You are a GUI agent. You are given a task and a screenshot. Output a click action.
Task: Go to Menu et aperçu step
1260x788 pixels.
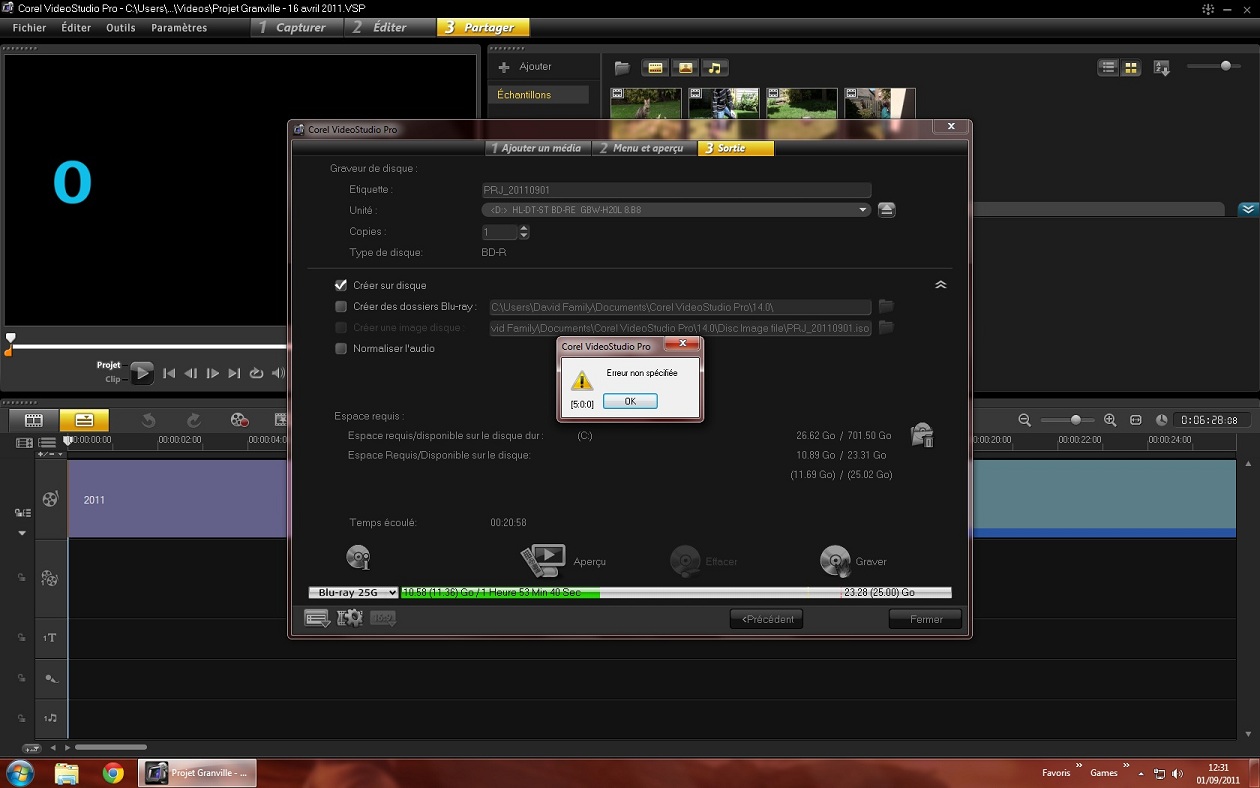pos(644,148)
